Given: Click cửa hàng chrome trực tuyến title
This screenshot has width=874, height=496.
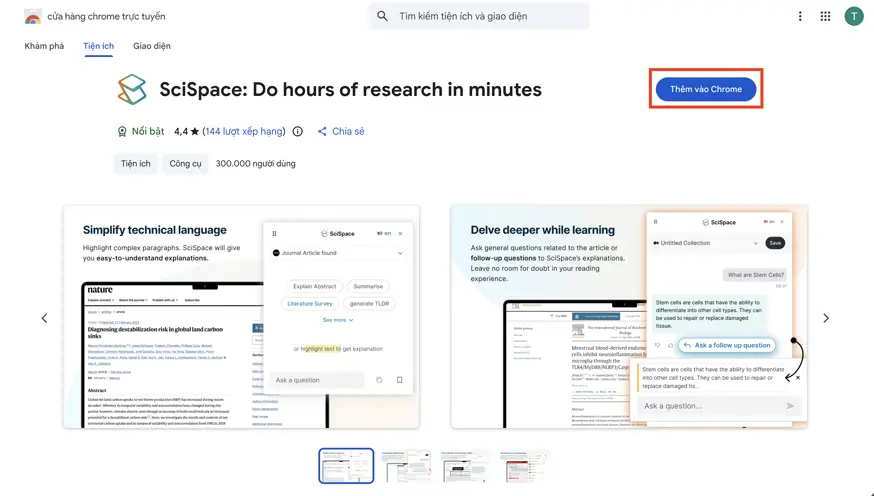Looking at the screenshot, I should click(106, 17).
